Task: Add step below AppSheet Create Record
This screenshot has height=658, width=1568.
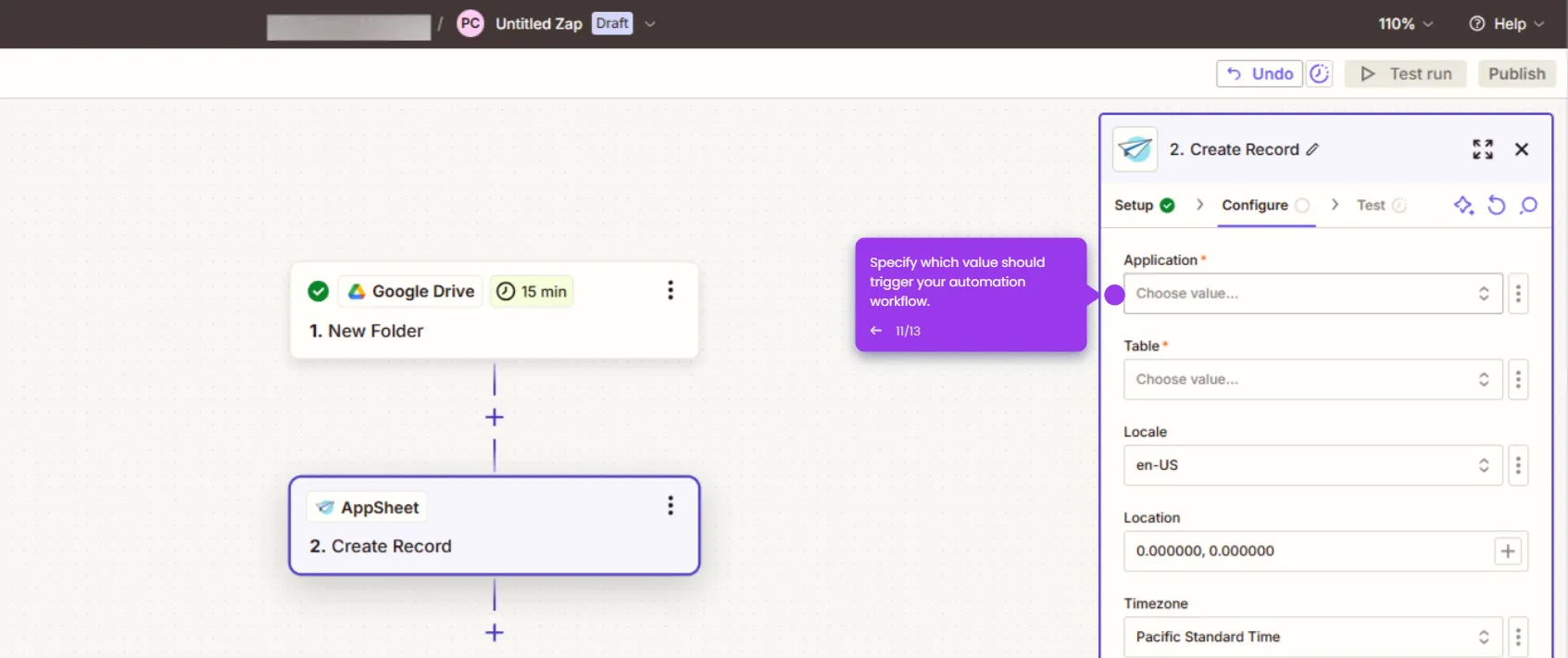Action: (495, 633)
